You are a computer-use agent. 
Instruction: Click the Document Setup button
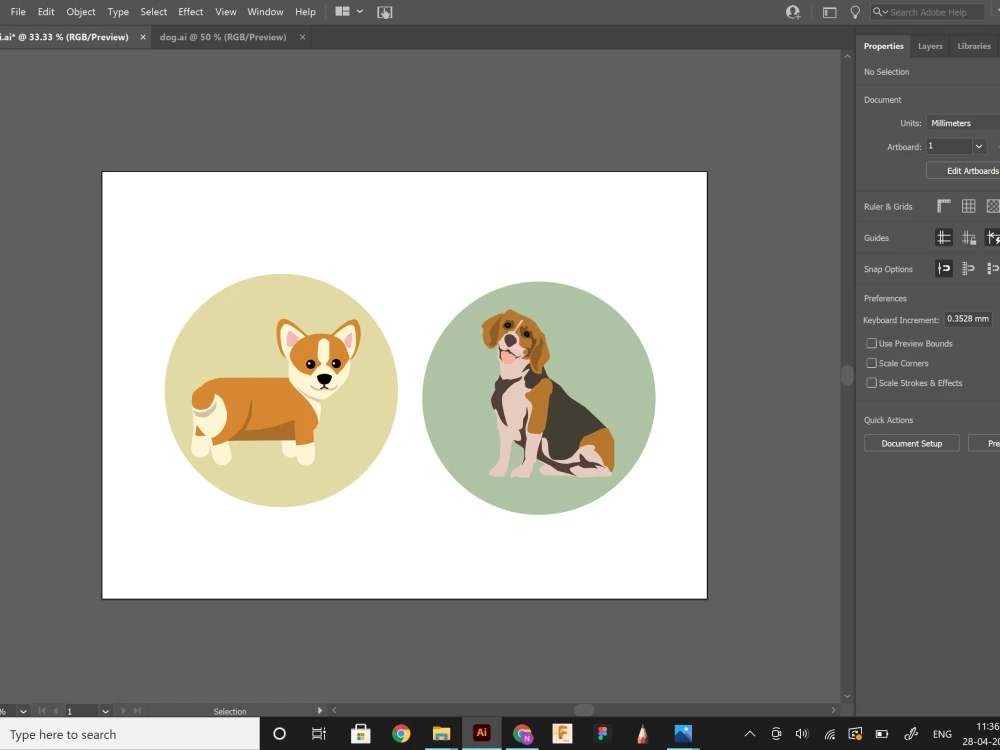coord(911,443)
